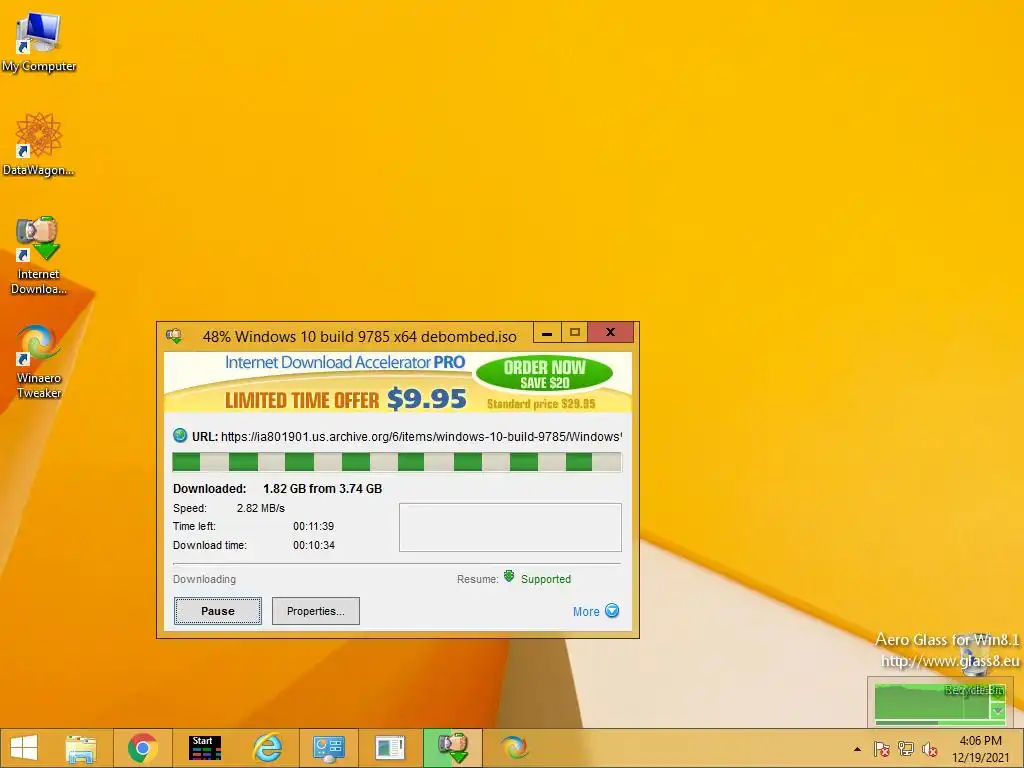Viewport: 1024px width, 768px height.
Task: Click the More link text
Action: pos(586,611)
